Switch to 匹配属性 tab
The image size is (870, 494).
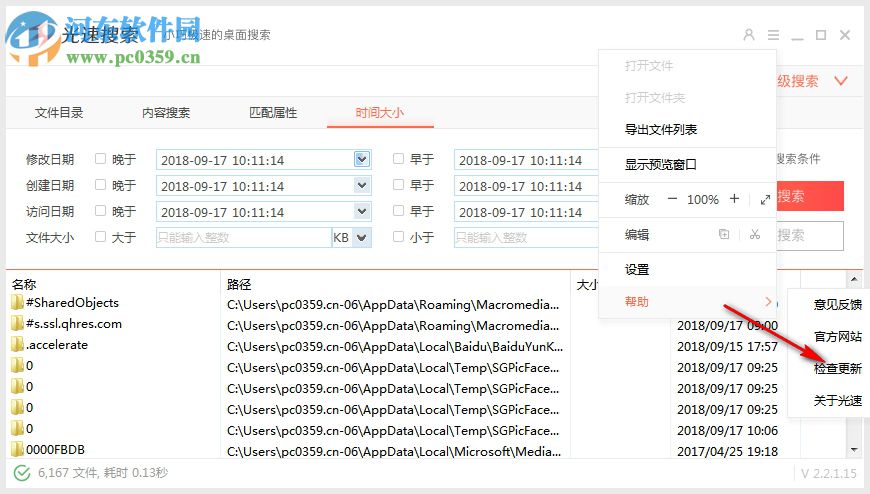pos(273,113)
